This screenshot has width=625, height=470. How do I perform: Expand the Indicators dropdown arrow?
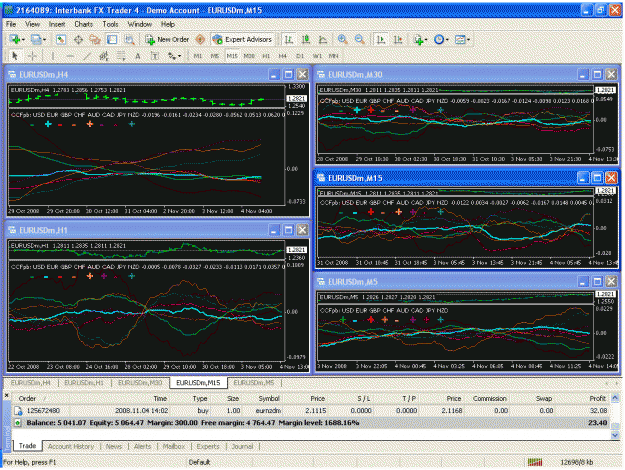pyautogui.click(x=426, y=39)
